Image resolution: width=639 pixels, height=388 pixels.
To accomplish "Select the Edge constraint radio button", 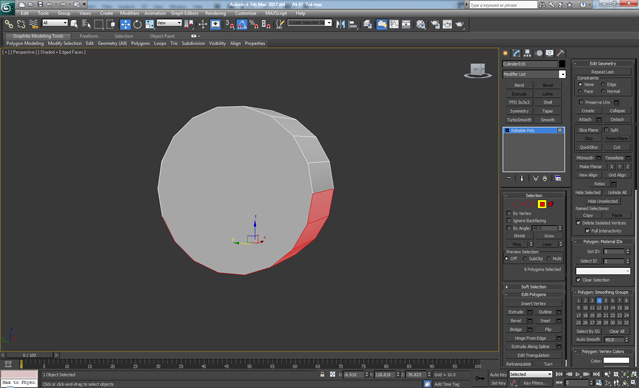I will pos(603,84).
